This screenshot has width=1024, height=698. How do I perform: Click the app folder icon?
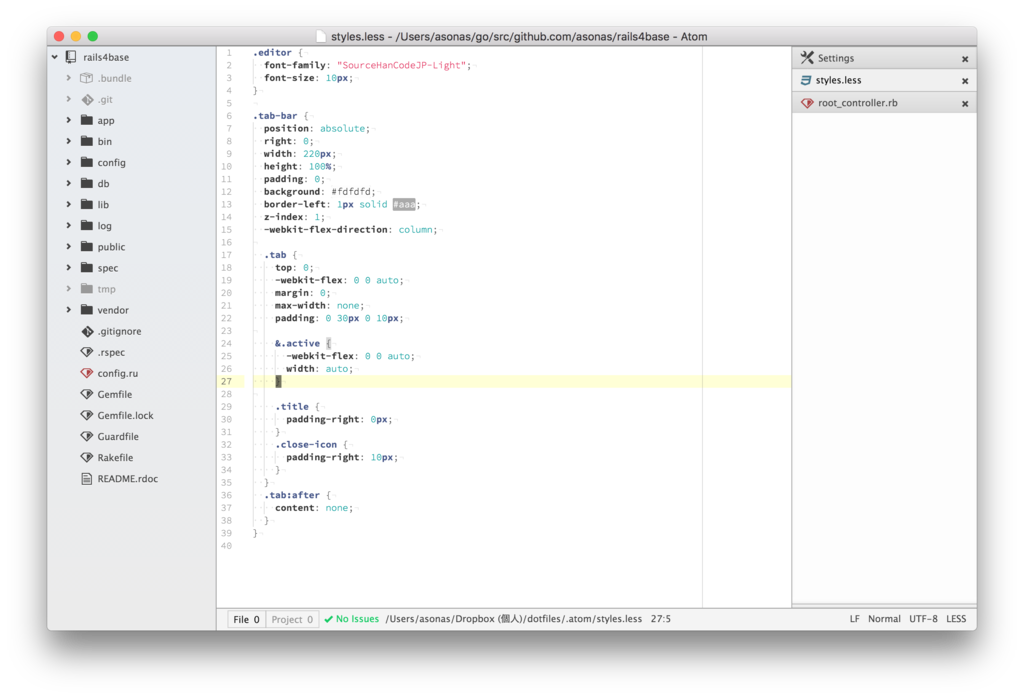click(x=86, y=120)
